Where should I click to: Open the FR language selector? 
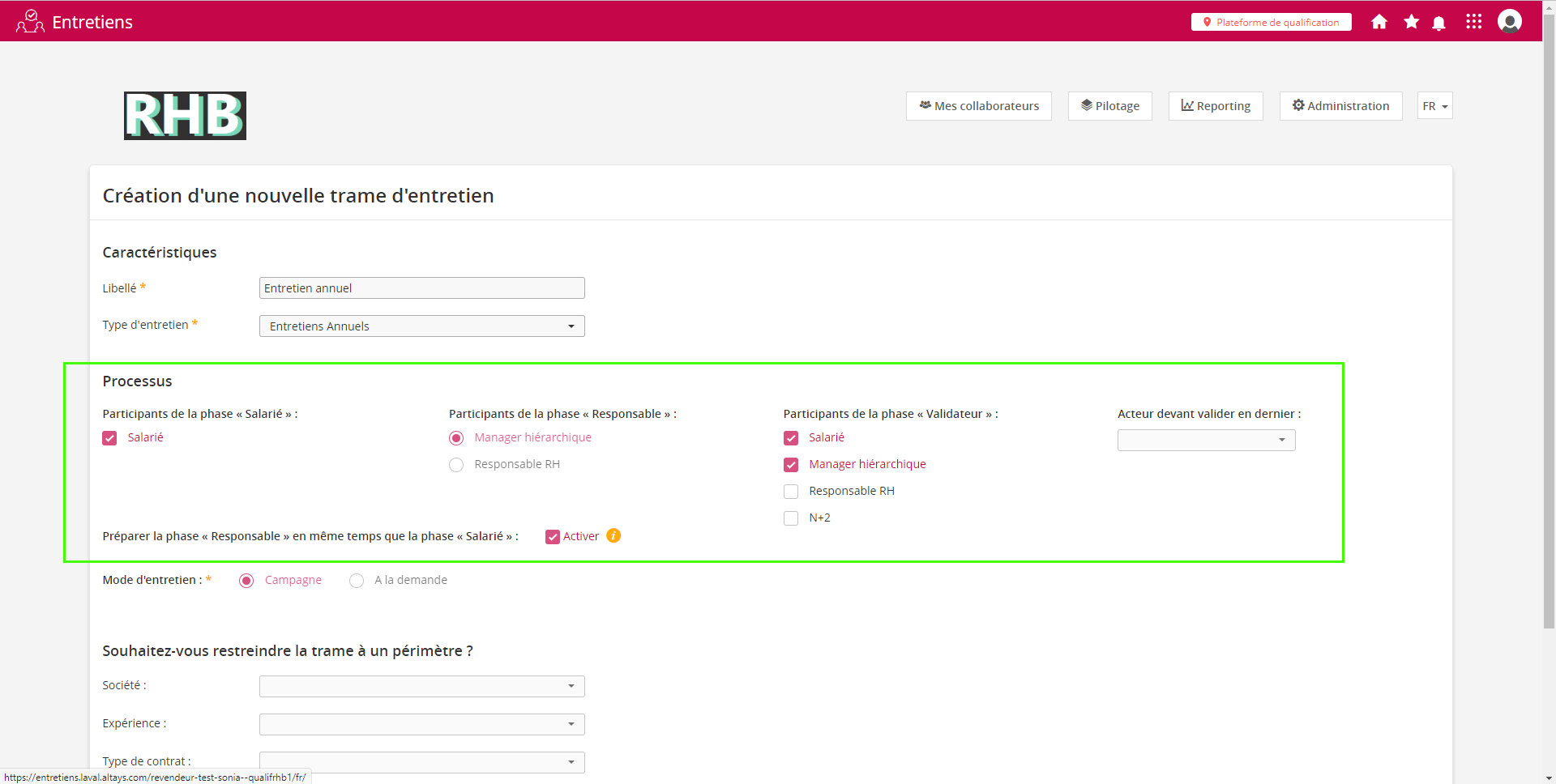click(x=1434, y=106)
